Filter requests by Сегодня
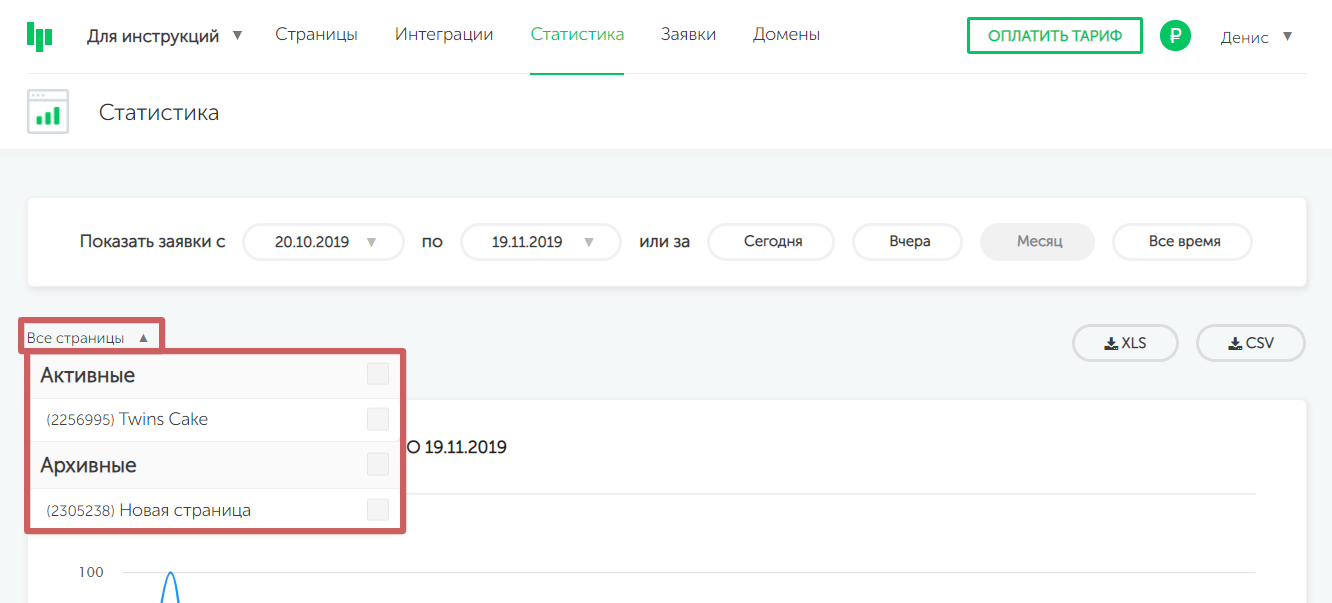Image resolution: width=1332 pixels, height=603 pixels. coord(772,242)
